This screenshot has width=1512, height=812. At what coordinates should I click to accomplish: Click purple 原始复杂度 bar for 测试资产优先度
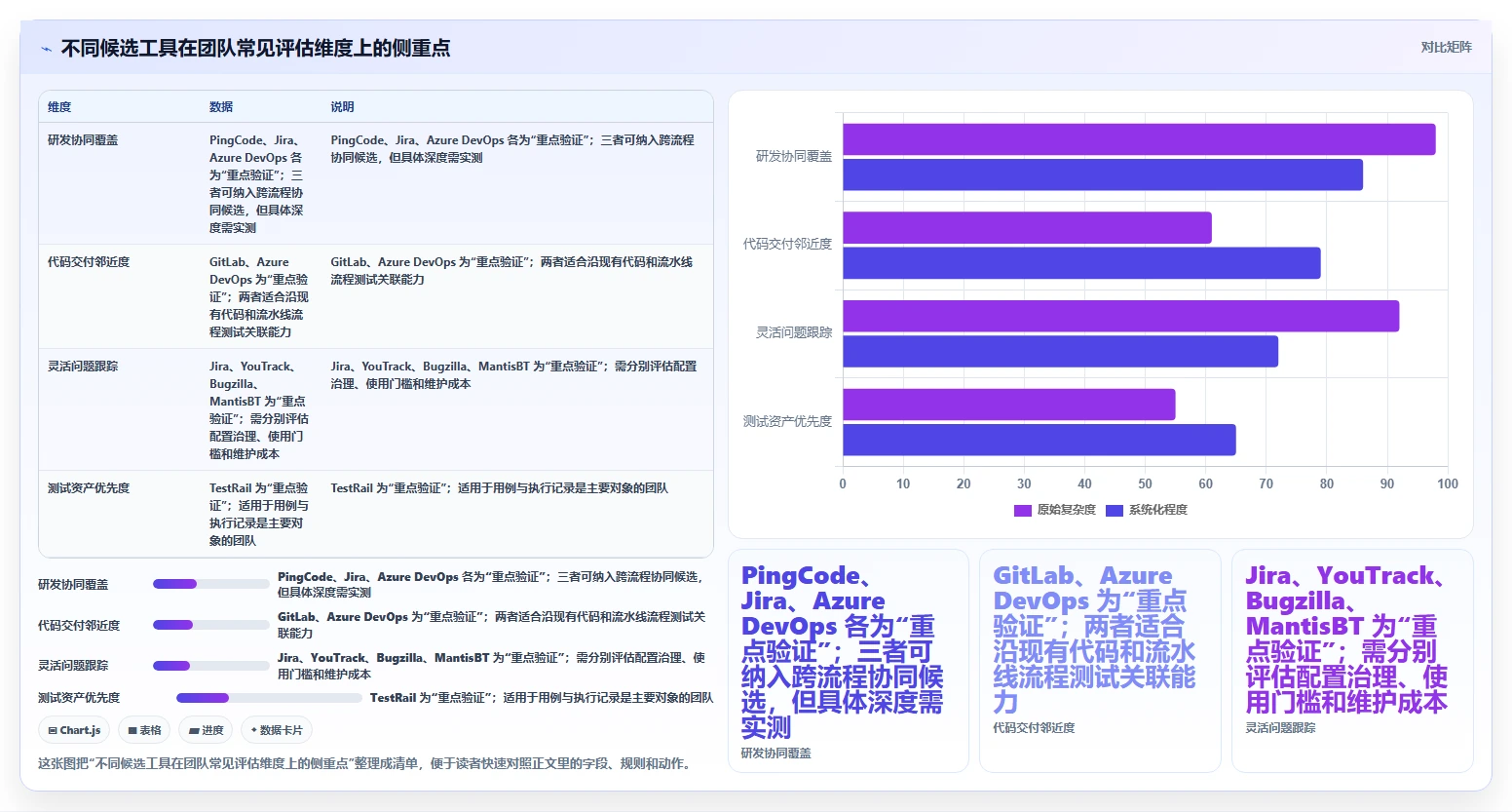[1009, 405]
